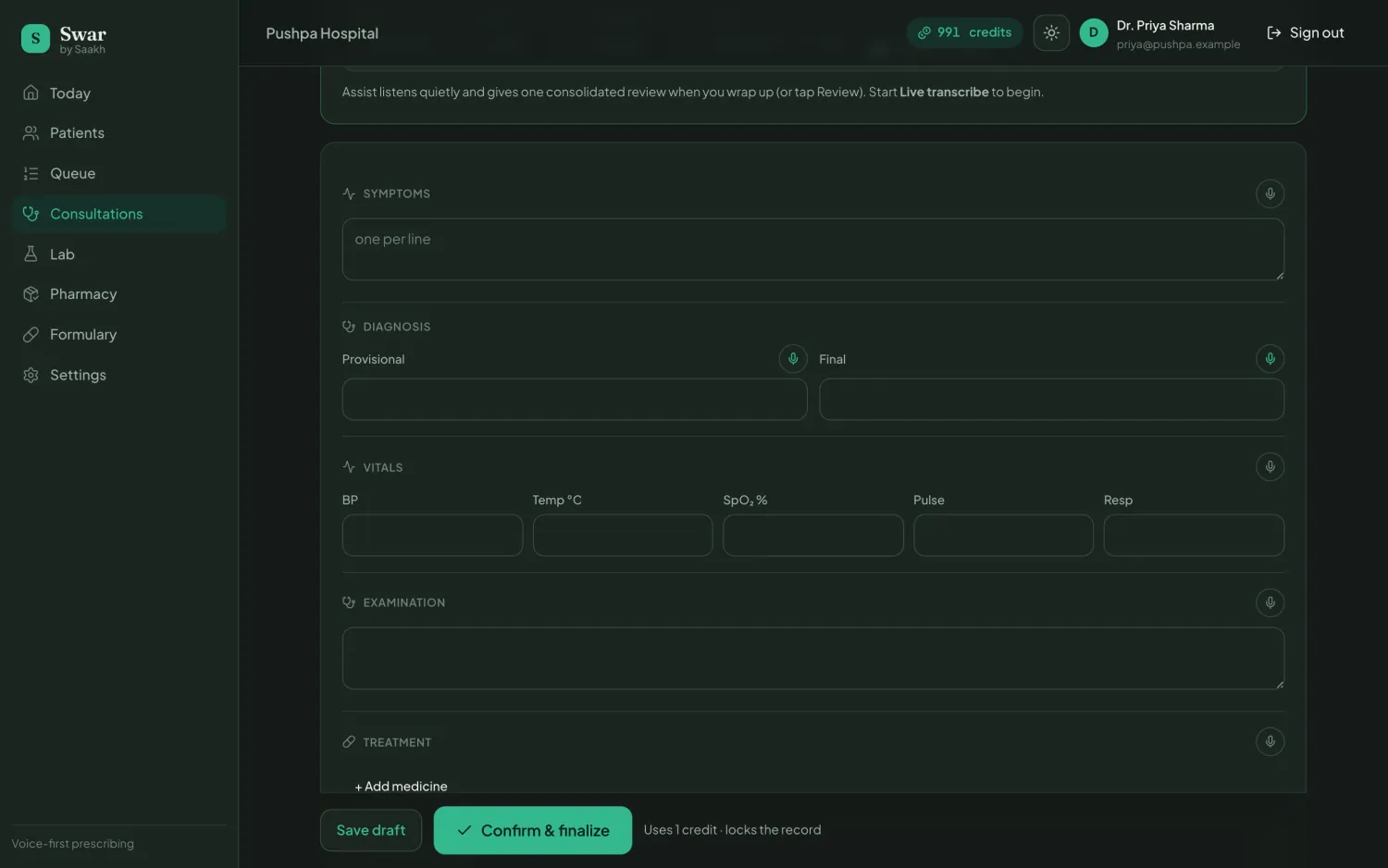The height and width of the screenshot is (868, 1388).
Task: Open the Queue section
Action: (118, 174)
